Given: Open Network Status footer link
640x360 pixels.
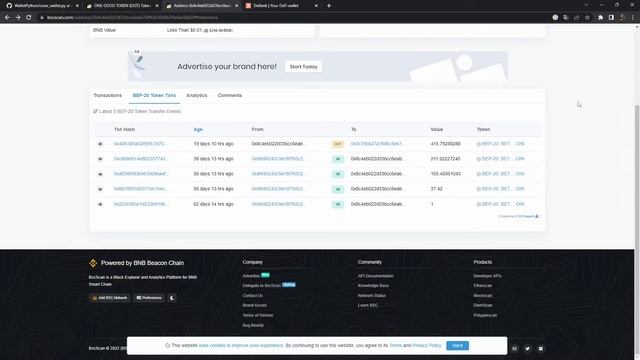Looking at the screenshot, I should coord(372,296).
